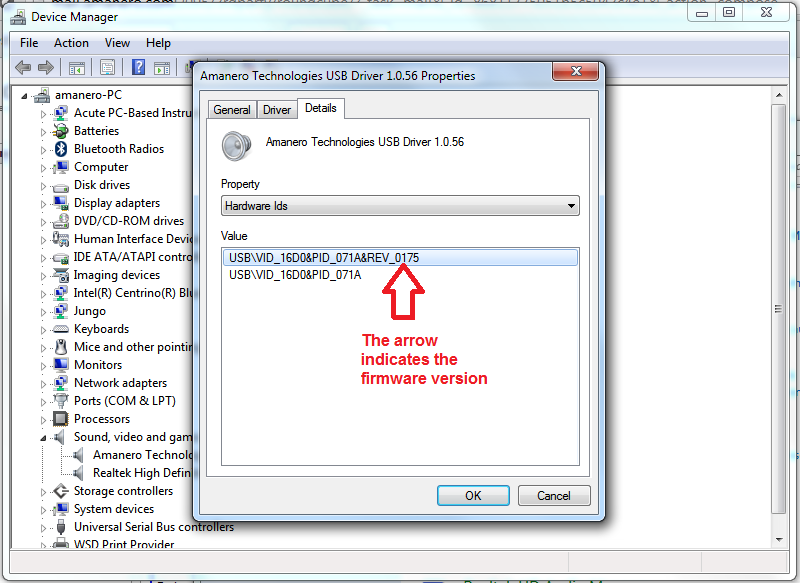Select the Universal Serial Bus controllers icon

tap(61, 526)
